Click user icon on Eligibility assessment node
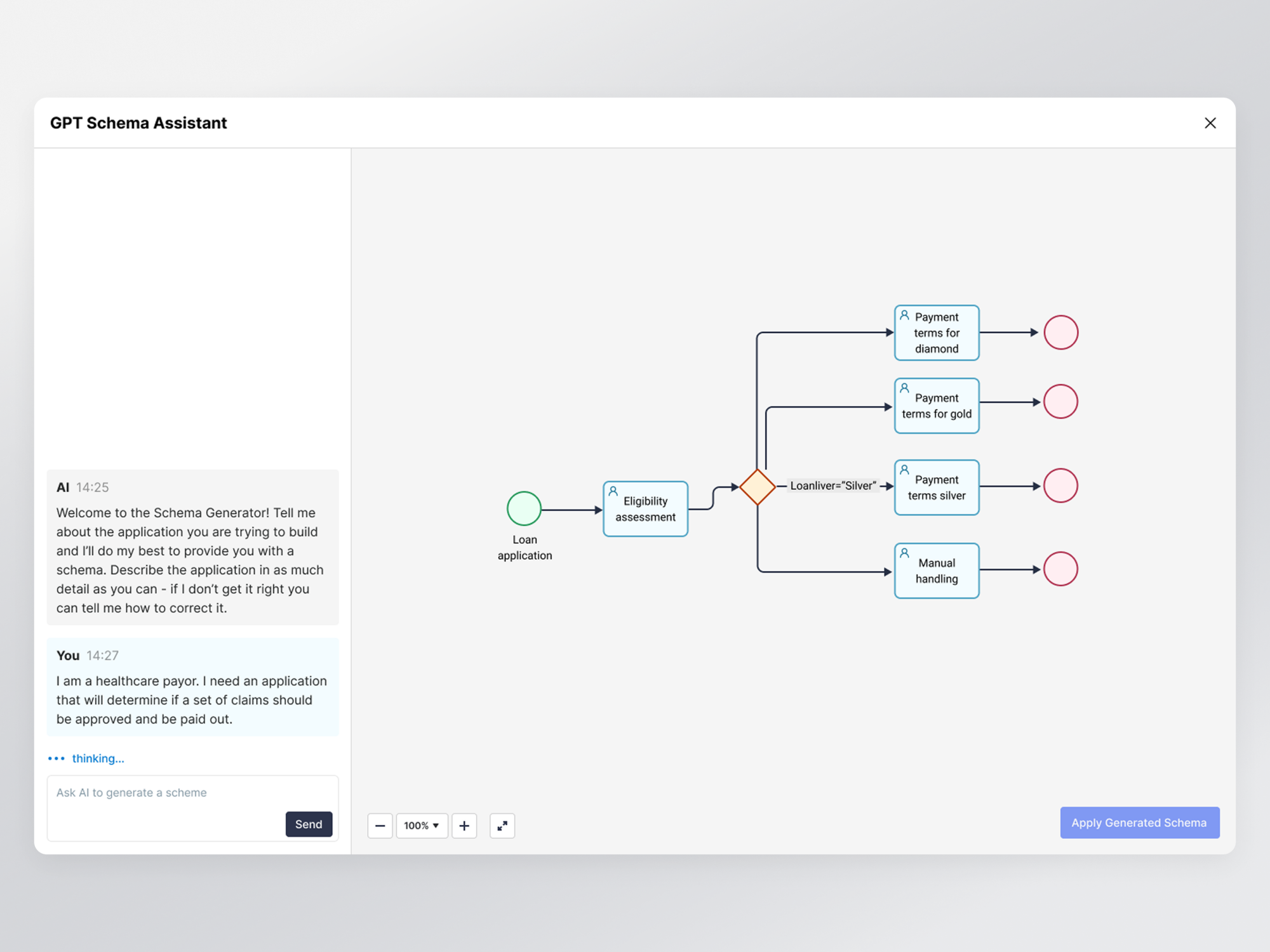This screenshot has width=1270, height=952. click(x=613, y=491)
